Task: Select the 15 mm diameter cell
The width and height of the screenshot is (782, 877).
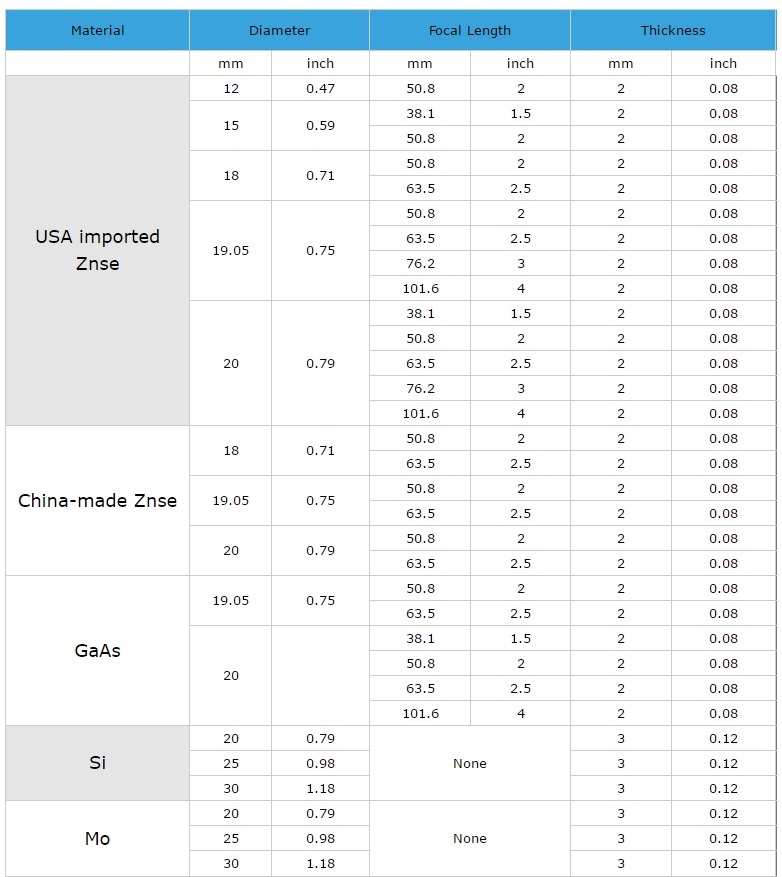Action: pos(231,126)
